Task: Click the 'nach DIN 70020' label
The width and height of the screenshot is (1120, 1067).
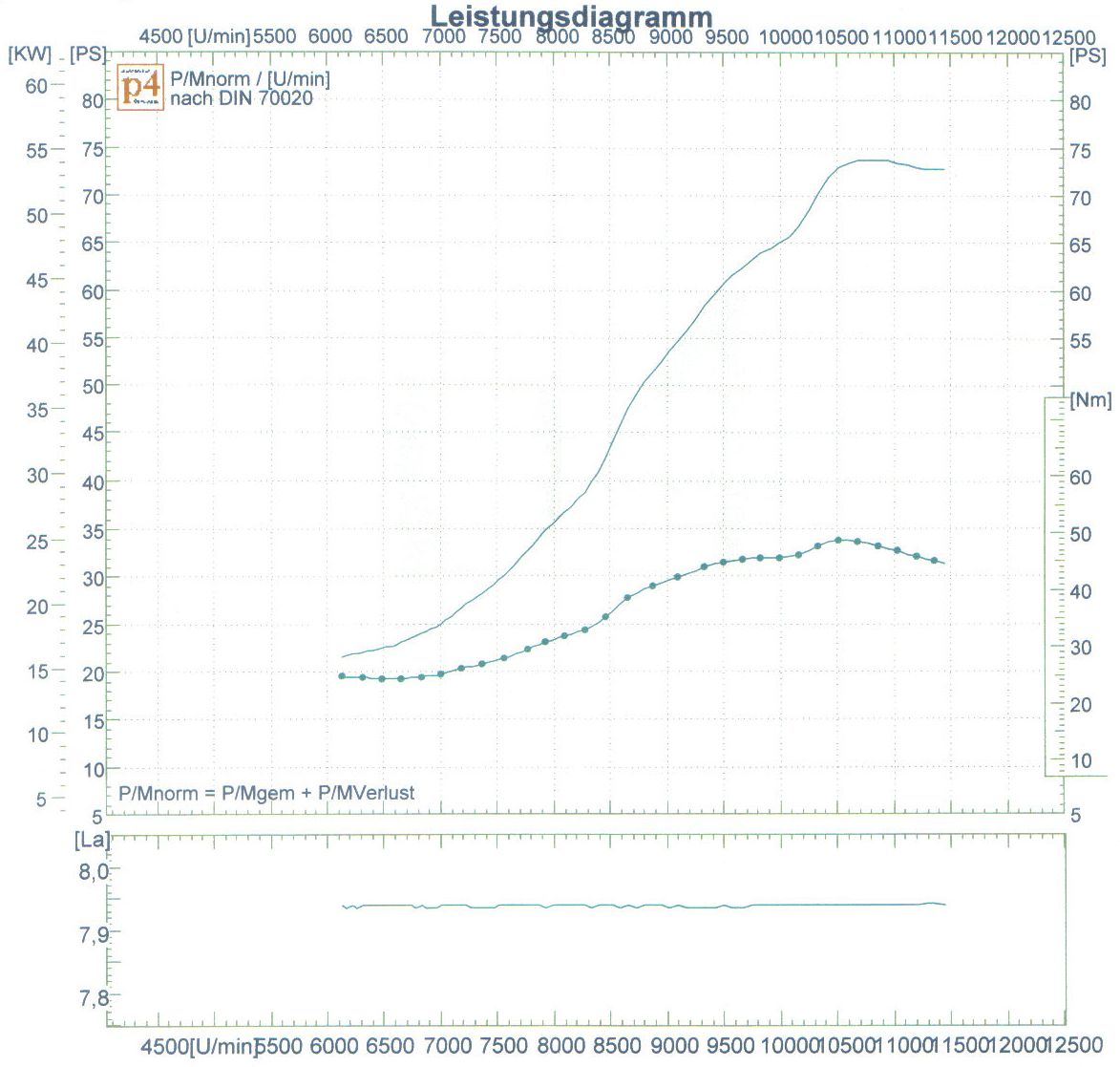Action: pyautogui.click(x=241, y=97)
